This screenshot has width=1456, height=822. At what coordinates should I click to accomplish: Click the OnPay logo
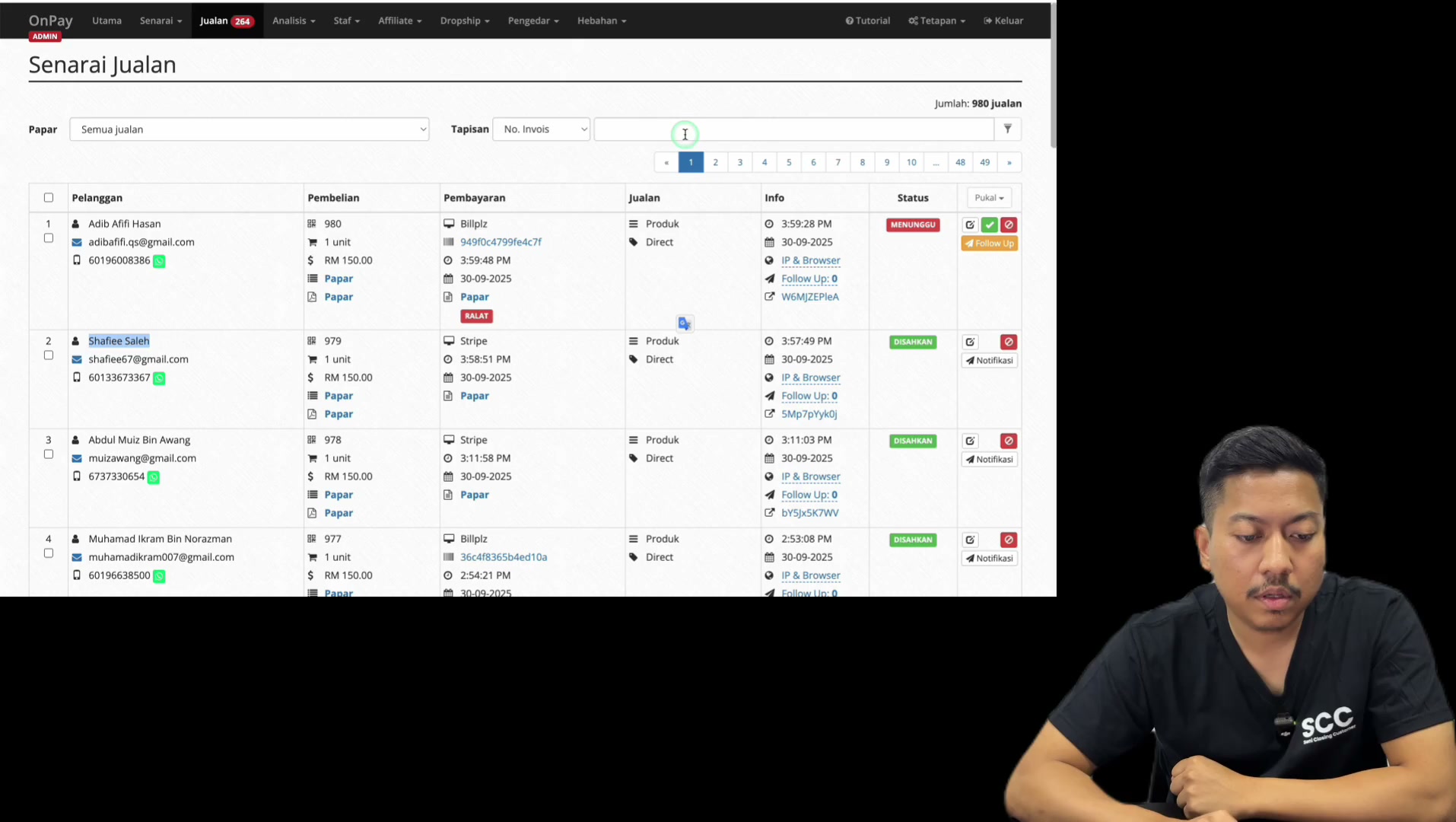pyautogui.click(x=51, y=21)
